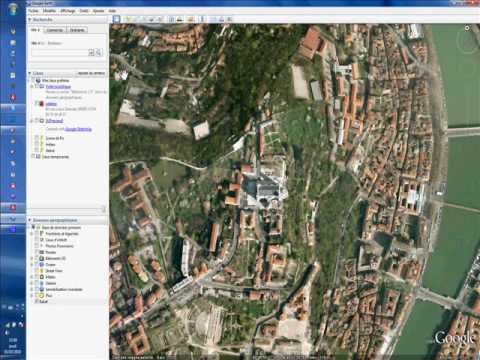
Task: Click the Lieux temporaires folder icon
Action: 38,156
